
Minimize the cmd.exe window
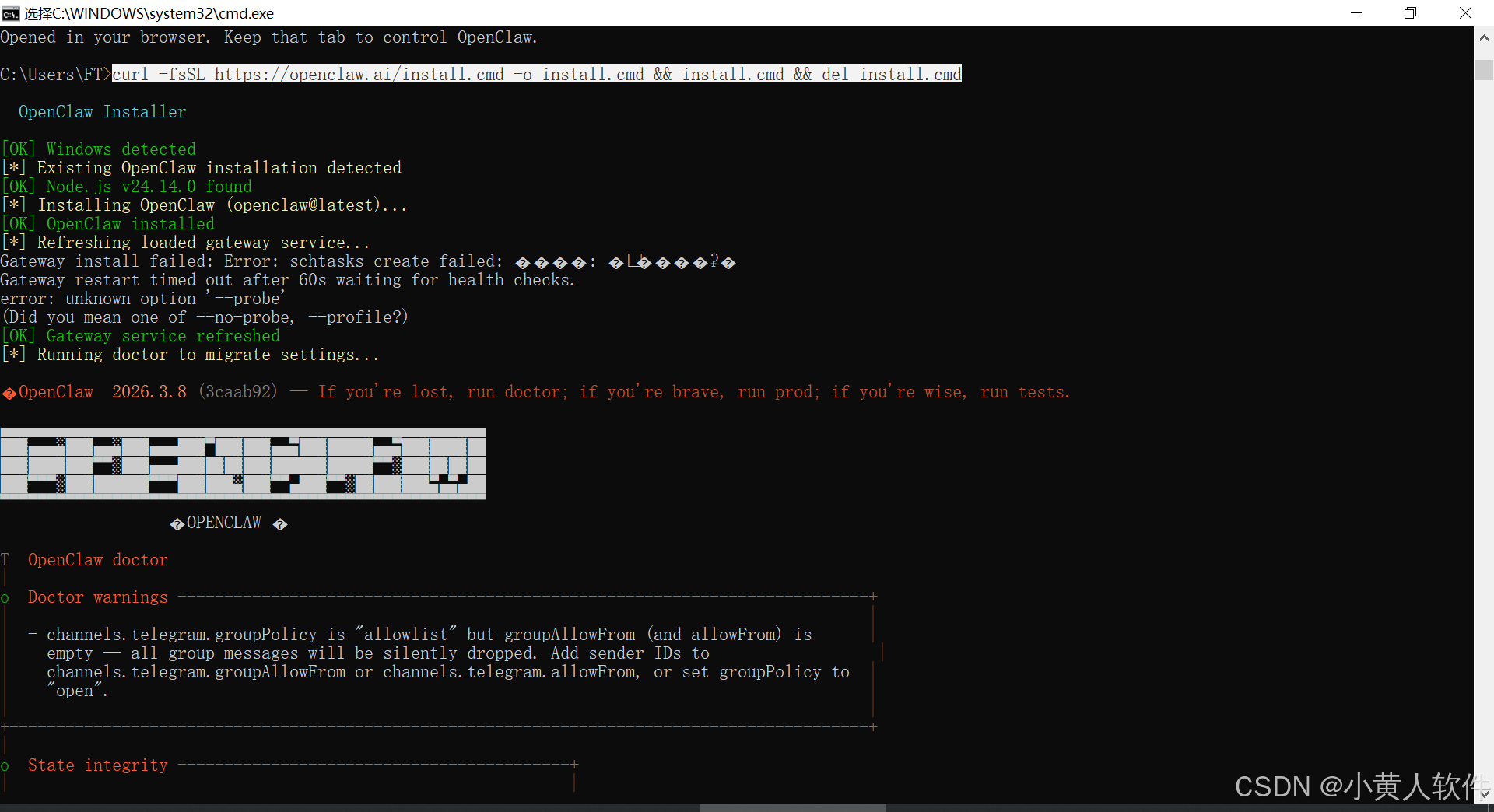[x=1356, y=13]
